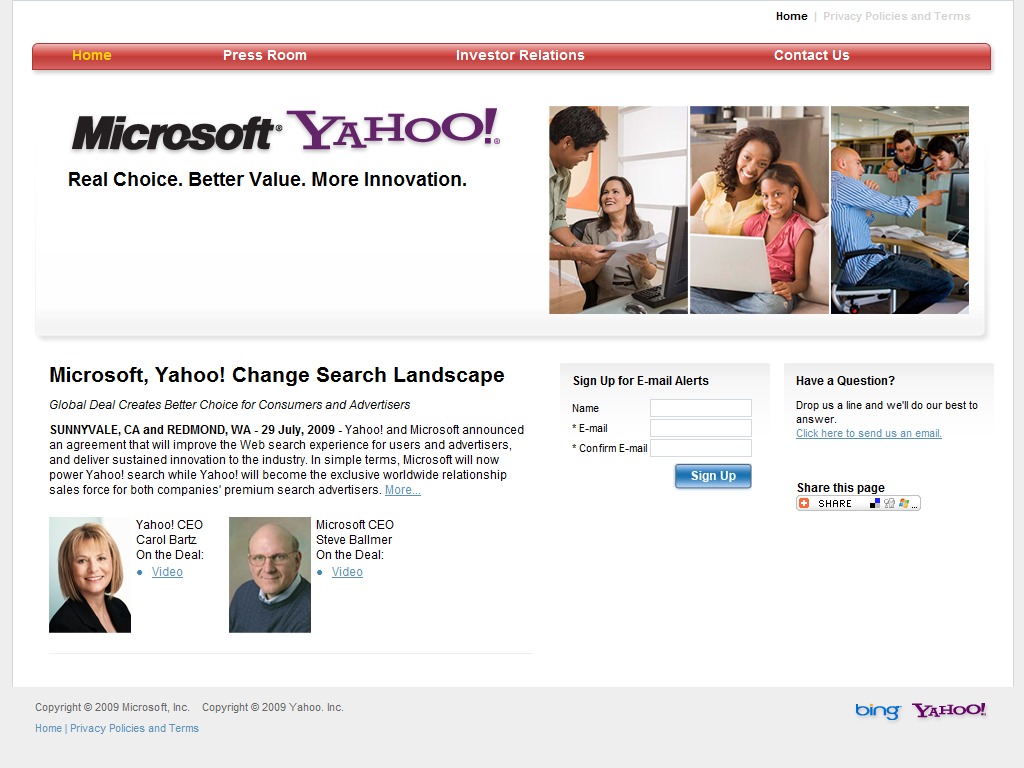
Task: Open the footer Home link
Action: 48,728
